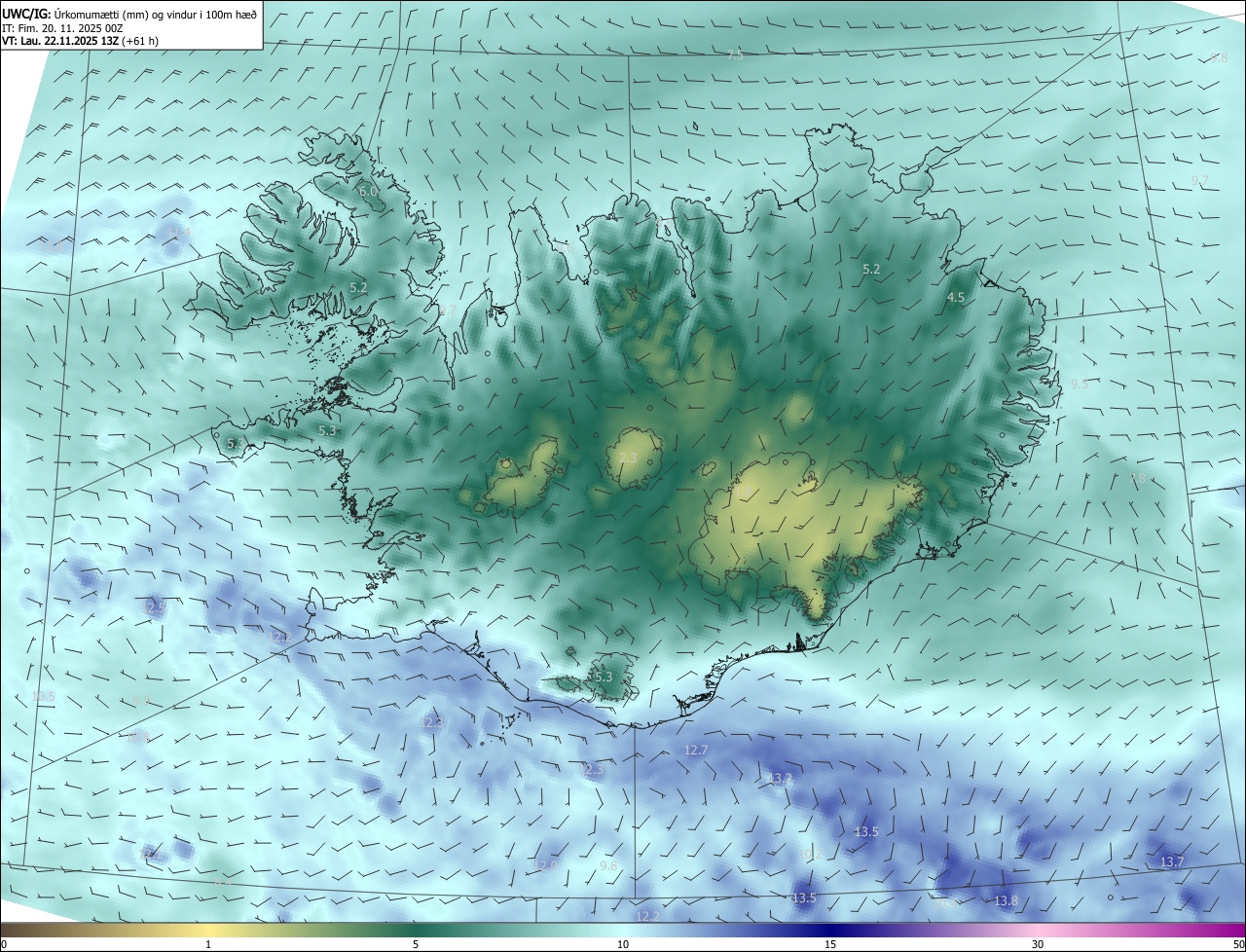Click the '7.3' value at the top
1246x952 pixels.
(736, 55)
